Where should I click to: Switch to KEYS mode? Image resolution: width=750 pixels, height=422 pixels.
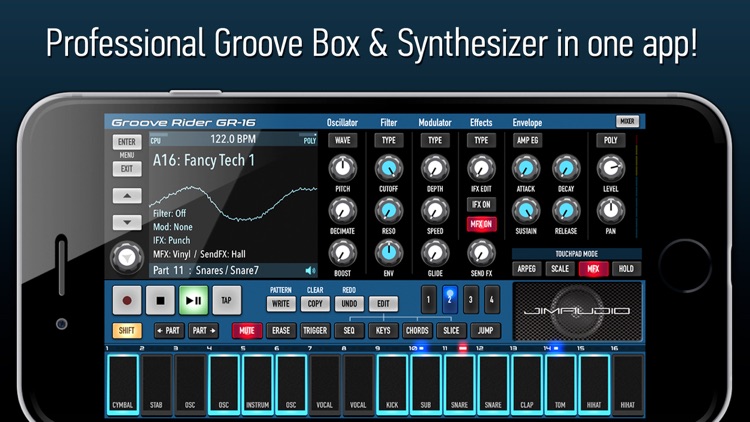[383, 331]
